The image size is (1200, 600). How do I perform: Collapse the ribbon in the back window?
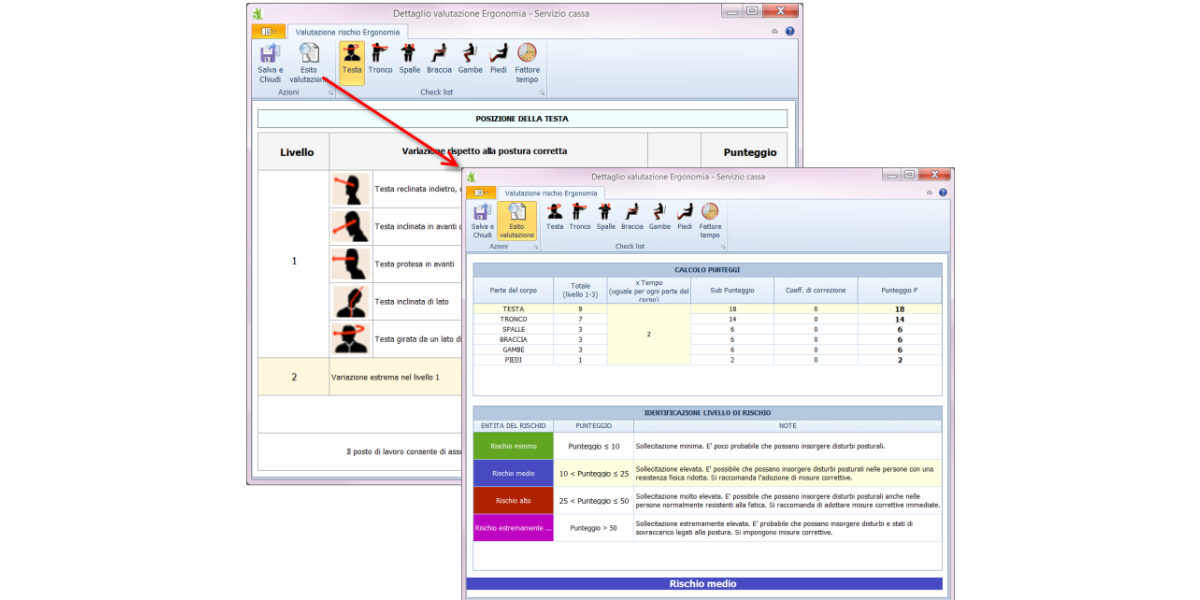[x=774, y=31]
